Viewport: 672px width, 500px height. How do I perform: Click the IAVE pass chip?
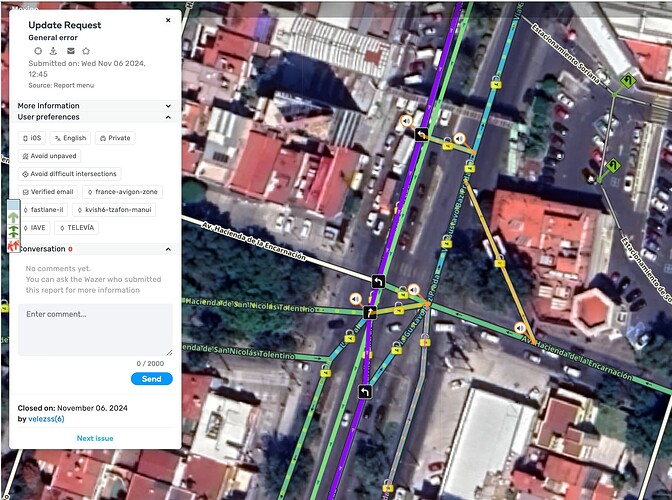point(34,228)
